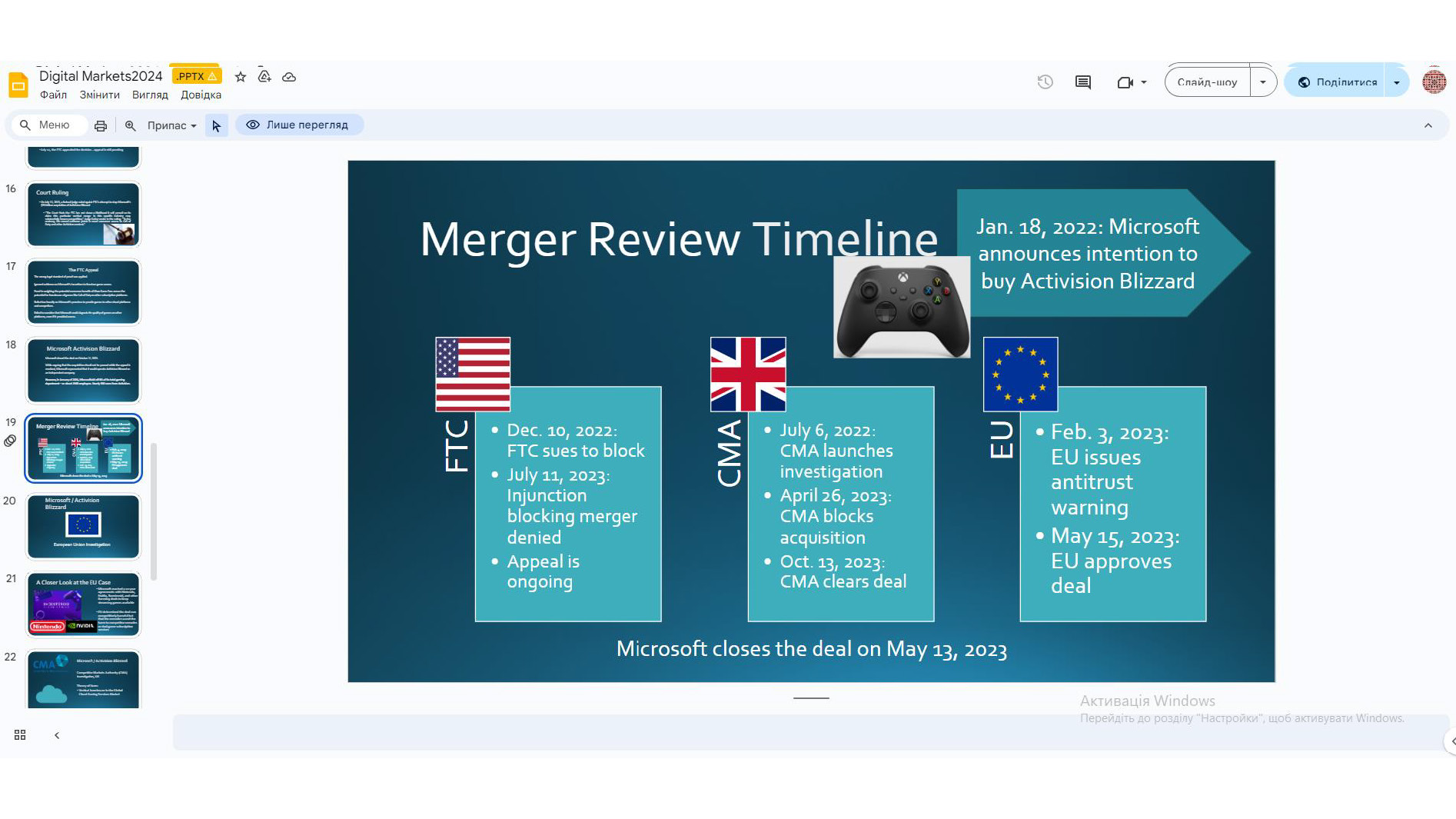Select slide 19 Merger Review Timeline thumbnail

(x=84, y=448)
